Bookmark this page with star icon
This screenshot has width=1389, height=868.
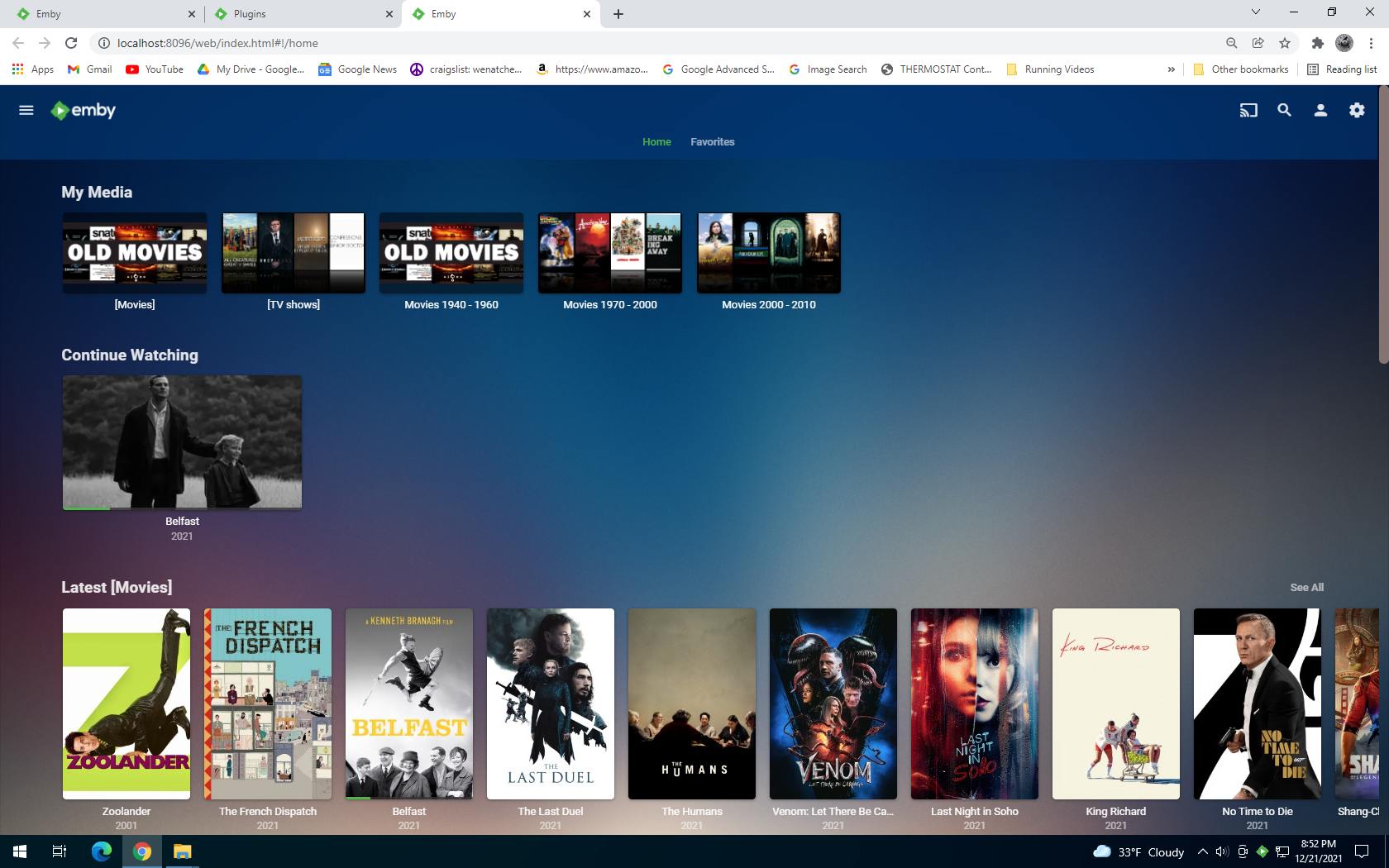point(1285,43)
